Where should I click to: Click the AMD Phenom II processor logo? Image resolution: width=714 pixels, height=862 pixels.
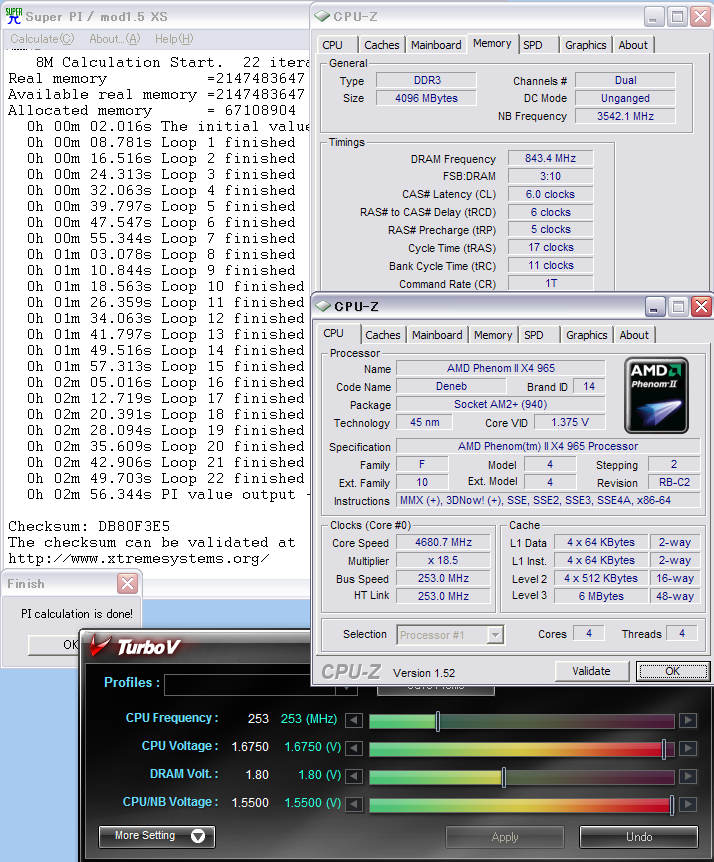(656, 395)
